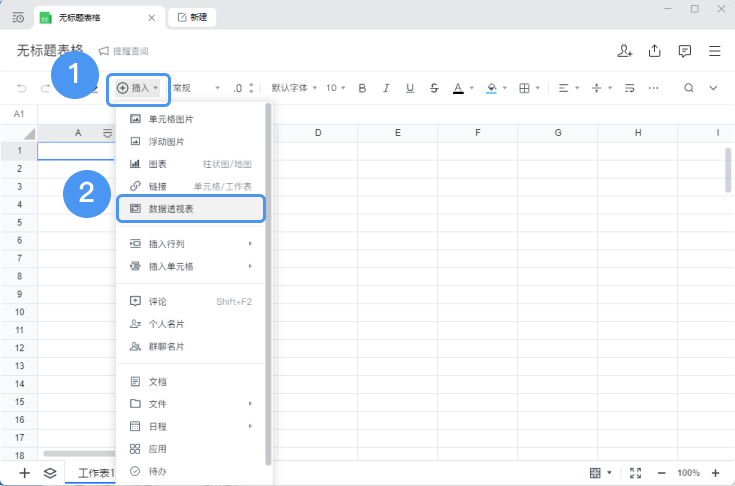Click the add collaborator icon
The image size is (735, 486).
coord(625,51)
